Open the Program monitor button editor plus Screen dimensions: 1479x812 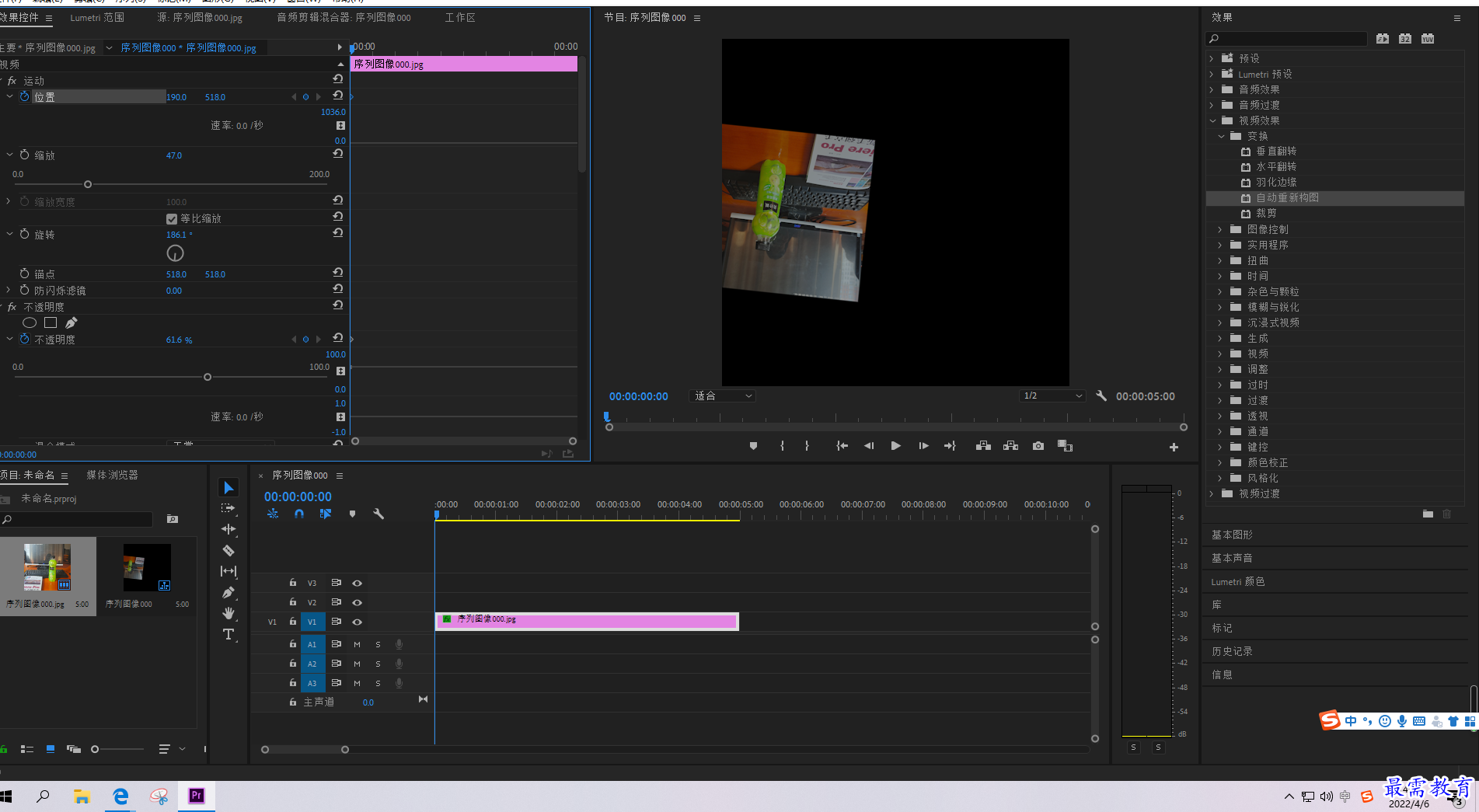pyautogui.click(x=1174, y=447)
